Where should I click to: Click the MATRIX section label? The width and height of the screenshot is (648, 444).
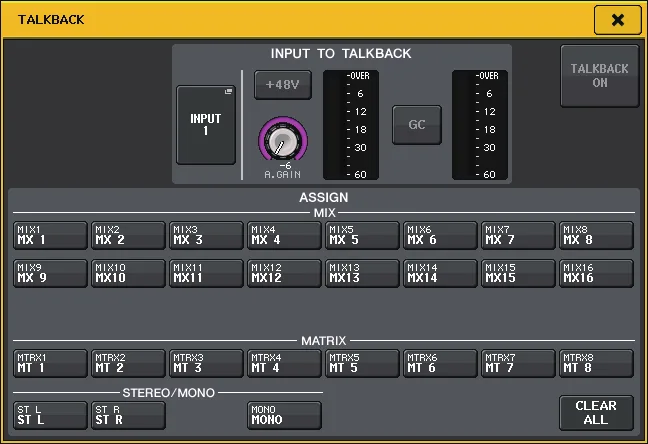[324, 341]
